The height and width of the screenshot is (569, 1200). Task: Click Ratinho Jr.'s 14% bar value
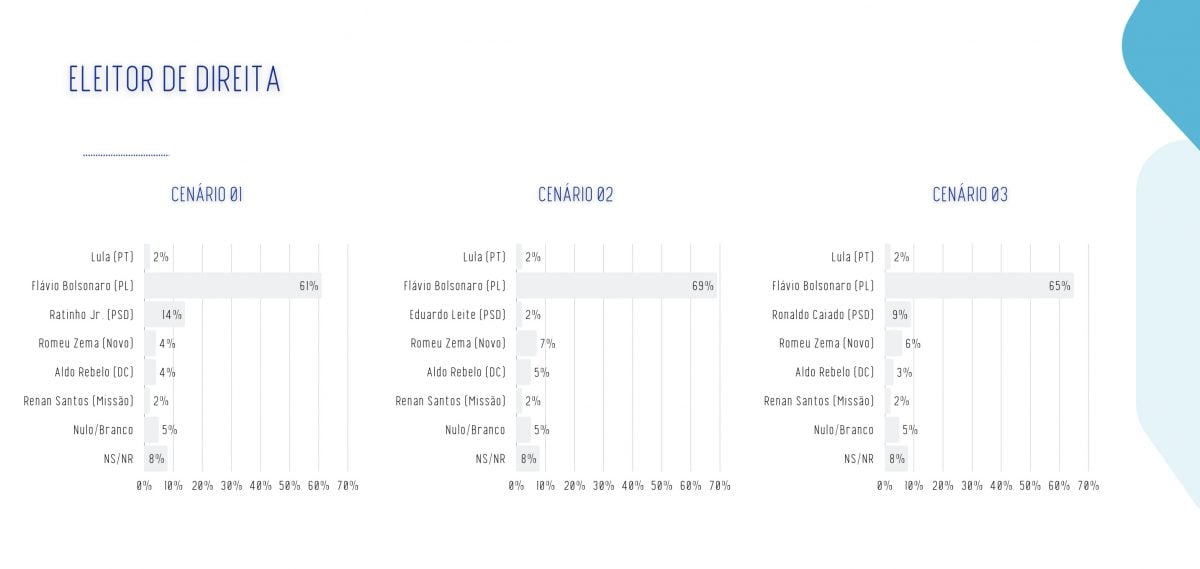(171, 315)
